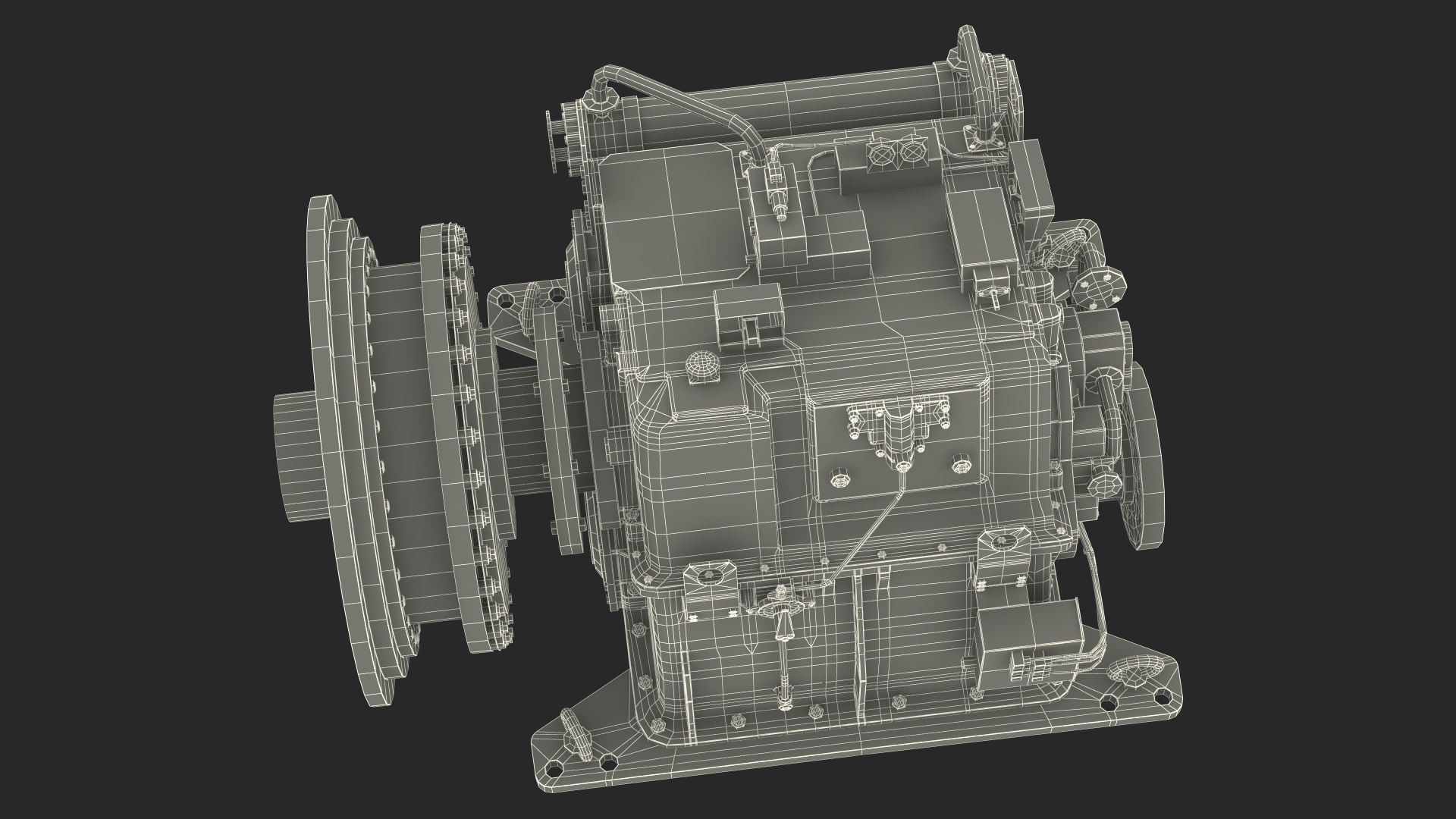Select the circular recess on base plate right
This screenshot has height=819, width=1456.
[x=1135, y=673]
